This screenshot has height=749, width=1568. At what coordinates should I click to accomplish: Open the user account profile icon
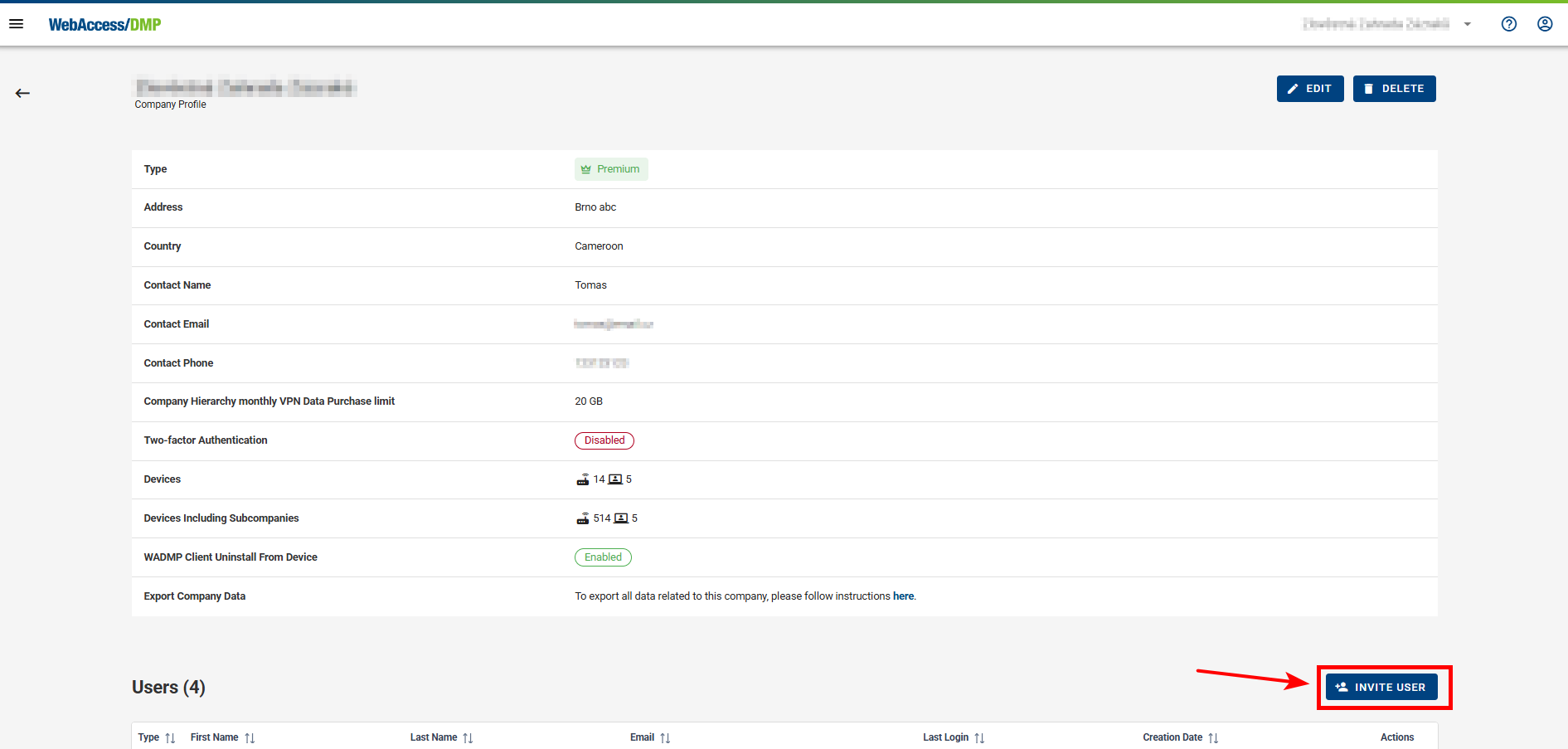click(1544, 24)
